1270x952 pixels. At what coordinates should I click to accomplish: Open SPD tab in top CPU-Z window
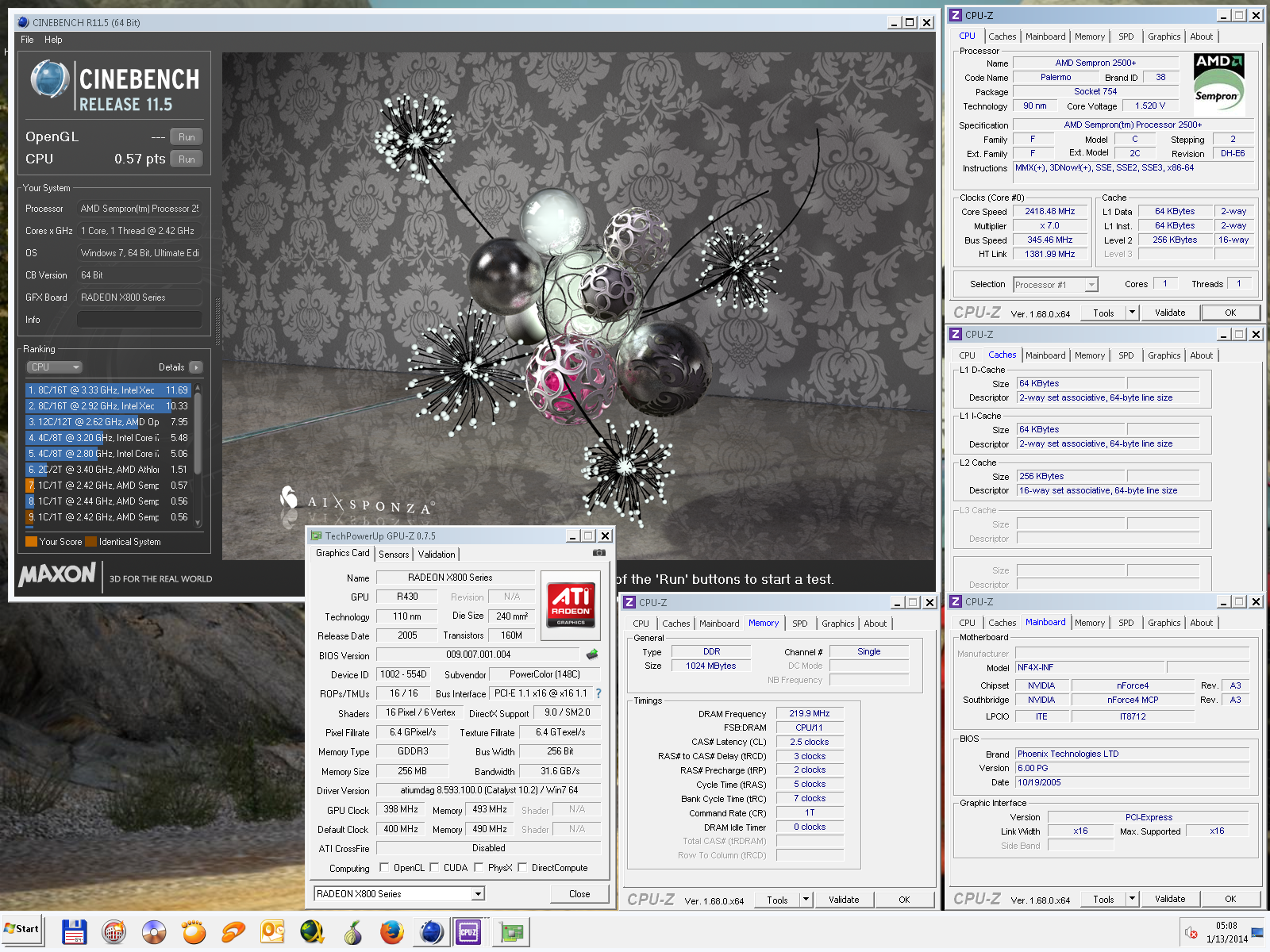1126,36
